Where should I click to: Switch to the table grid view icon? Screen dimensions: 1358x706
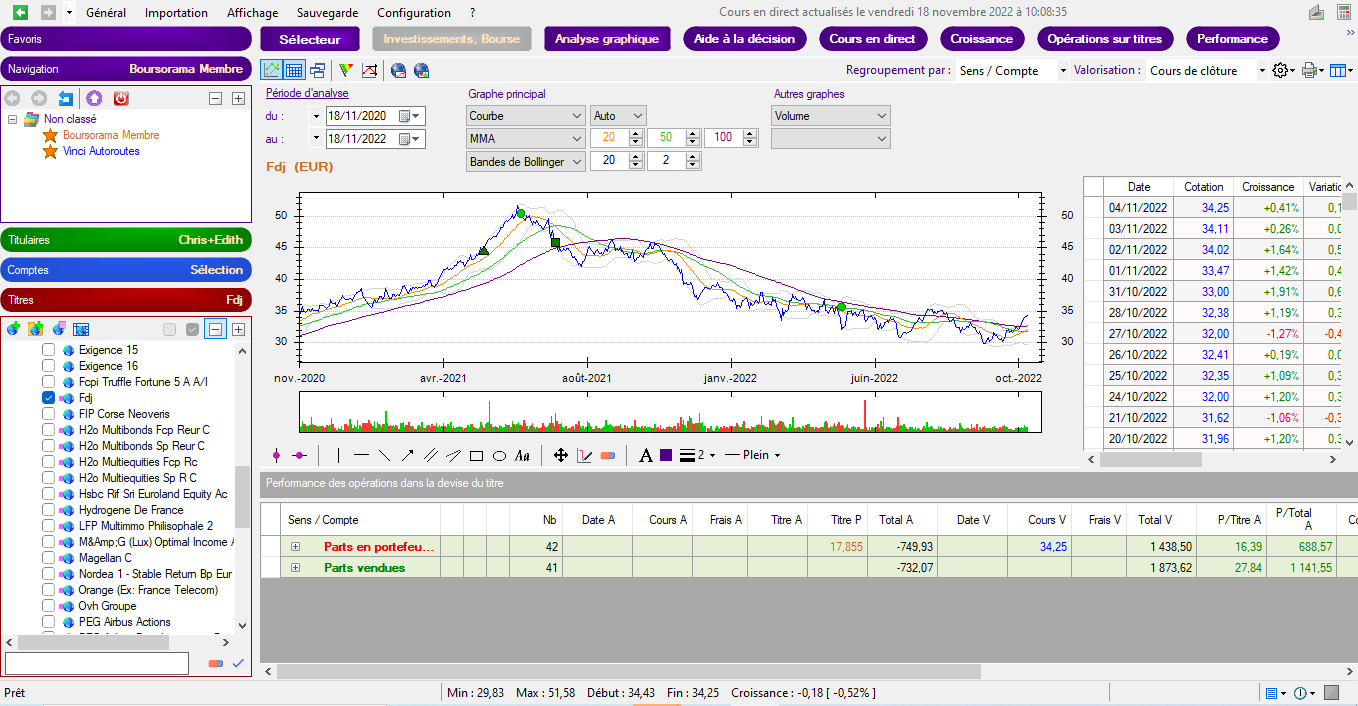tap(294, 71)
